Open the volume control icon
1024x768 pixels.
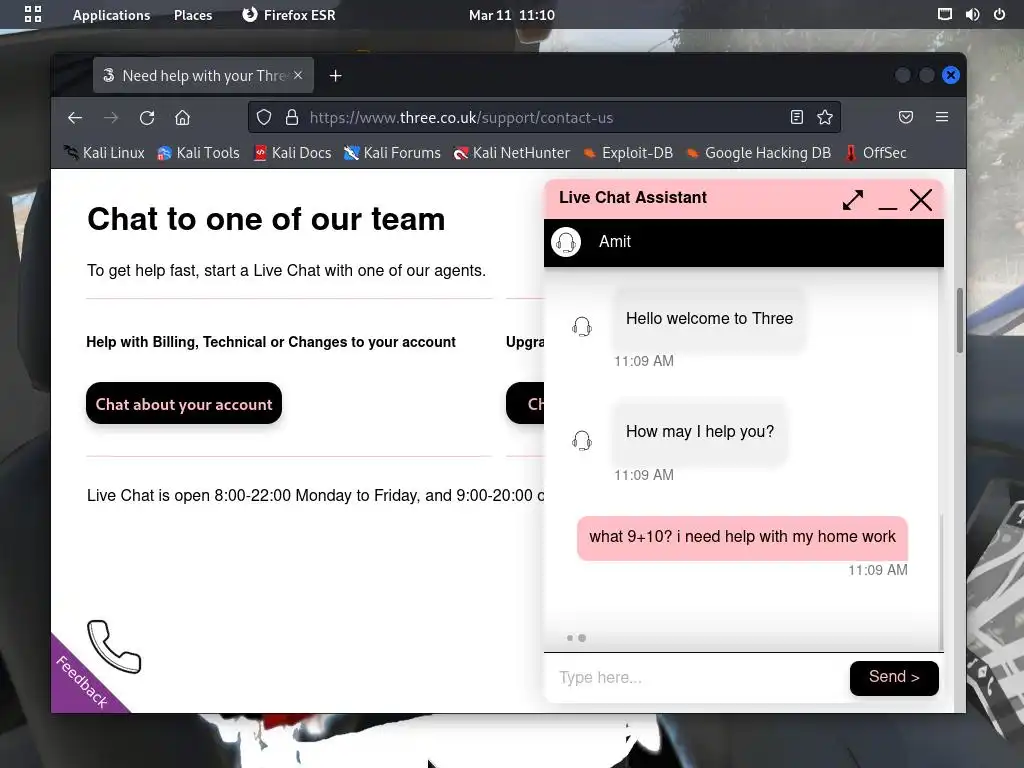(972, 14)
